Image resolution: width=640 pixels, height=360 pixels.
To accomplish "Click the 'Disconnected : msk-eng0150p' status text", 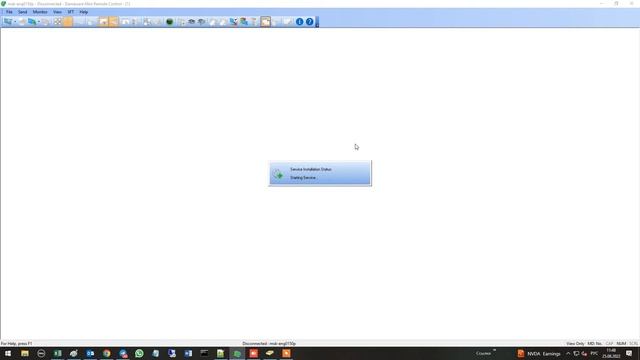I will point(269,344).
